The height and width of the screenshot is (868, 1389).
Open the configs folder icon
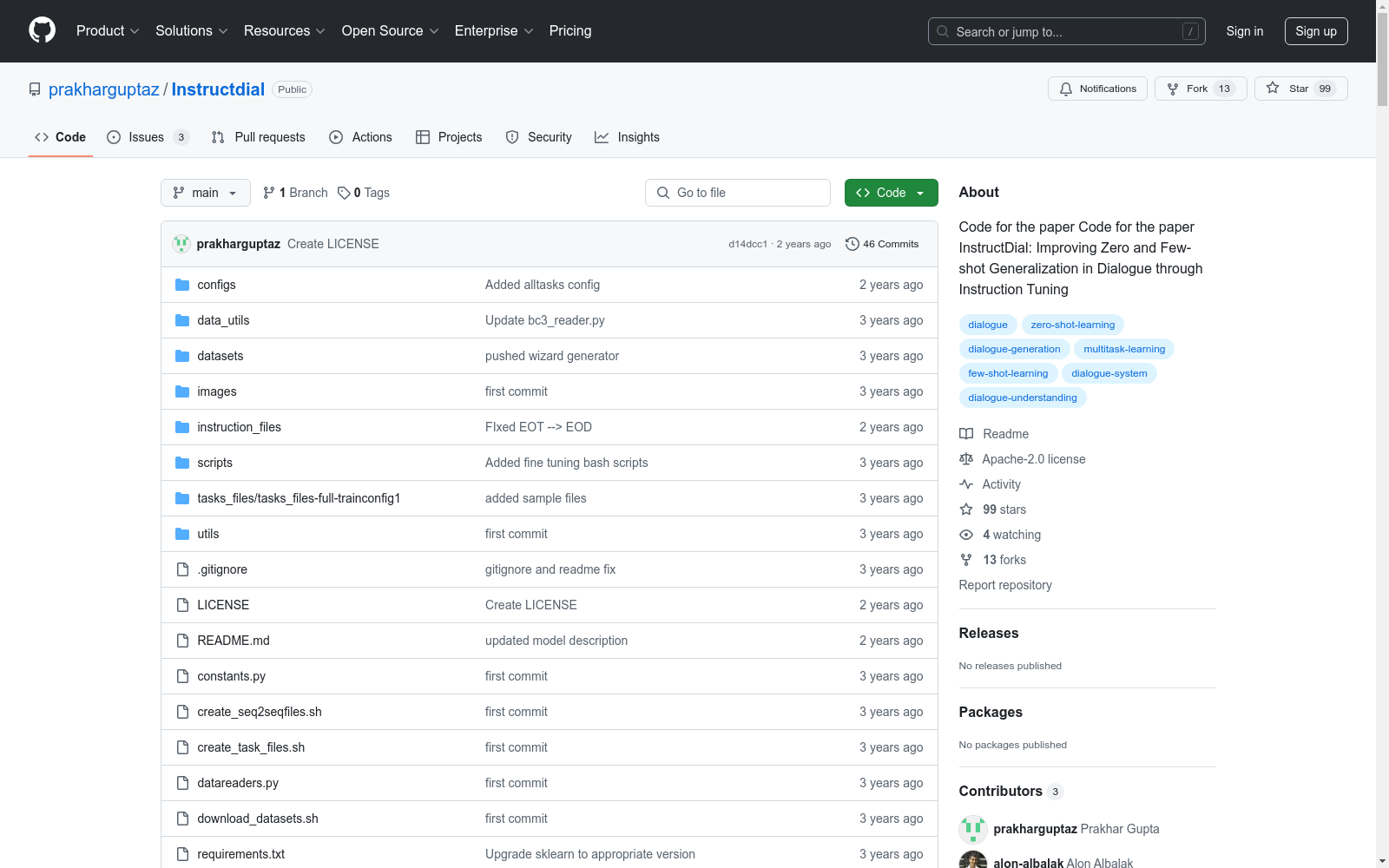pyautogui.click(x=182, y=285)
